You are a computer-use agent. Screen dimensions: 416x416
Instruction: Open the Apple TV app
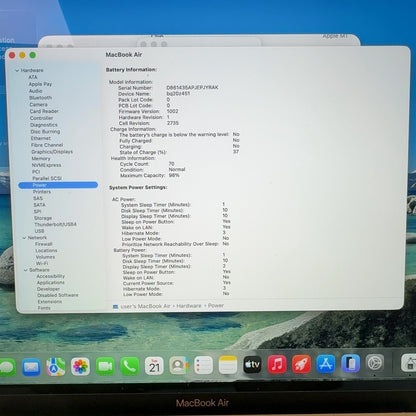(x=252, y=365)
